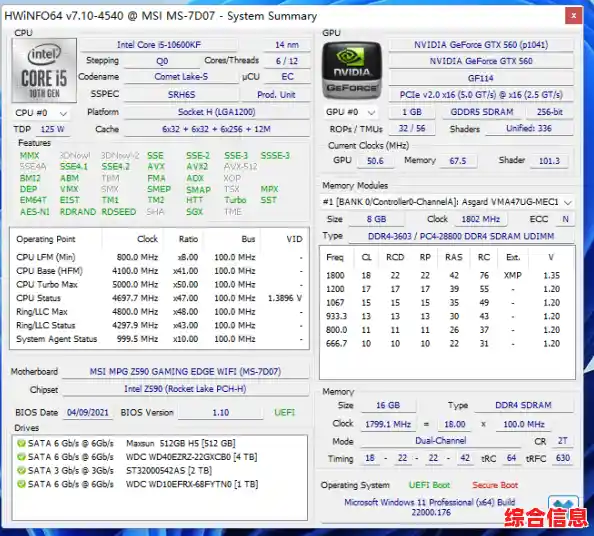Click the Ring/LLC Status row

(x=159, y=325)
